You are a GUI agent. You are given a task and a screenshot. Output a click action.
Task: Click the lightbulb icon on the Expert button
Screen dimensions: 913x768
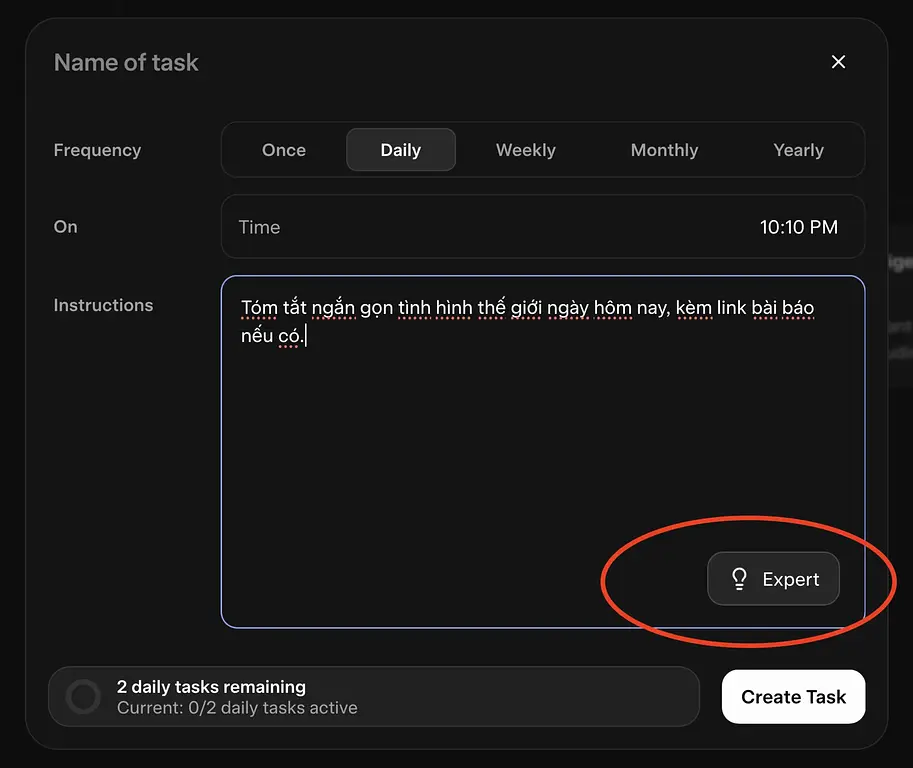[738, 578]
